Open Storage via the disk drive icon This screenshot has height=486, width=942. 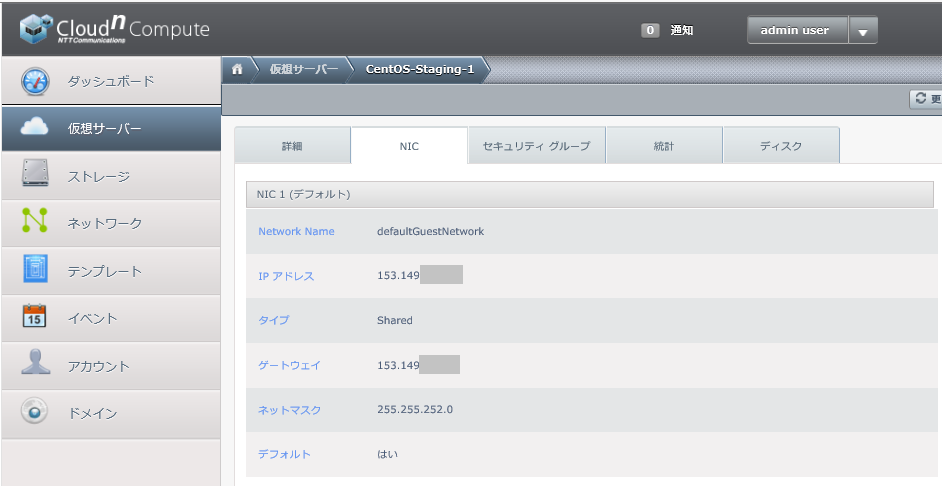[x=35, y=176]
